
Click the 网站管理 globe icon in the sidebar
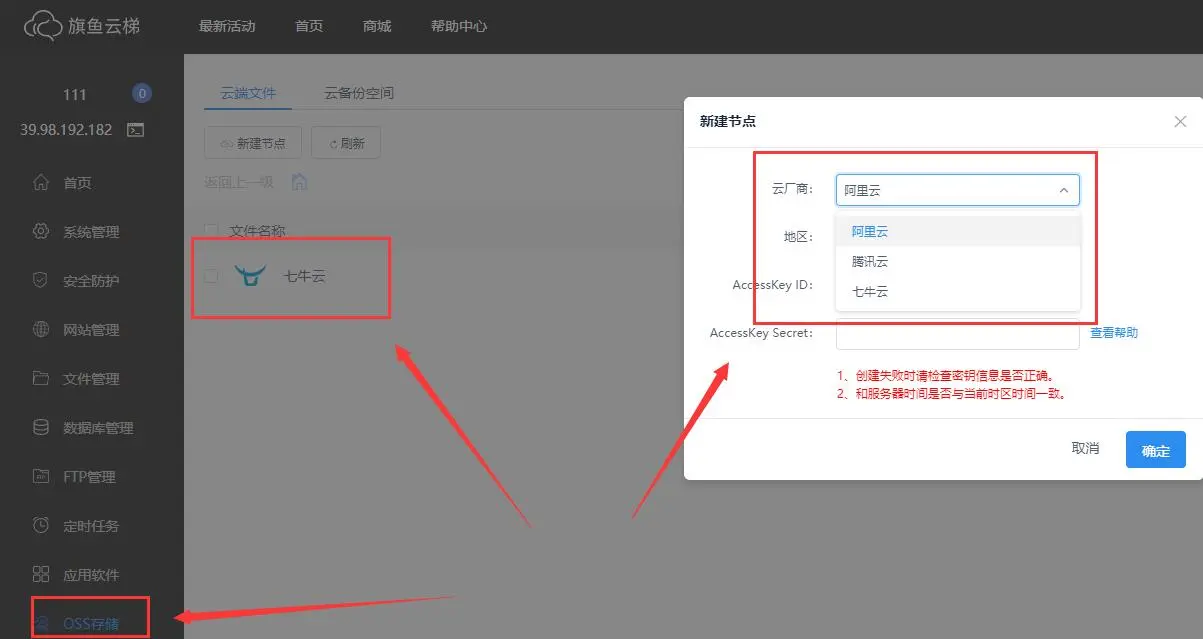tap(41, 330)
